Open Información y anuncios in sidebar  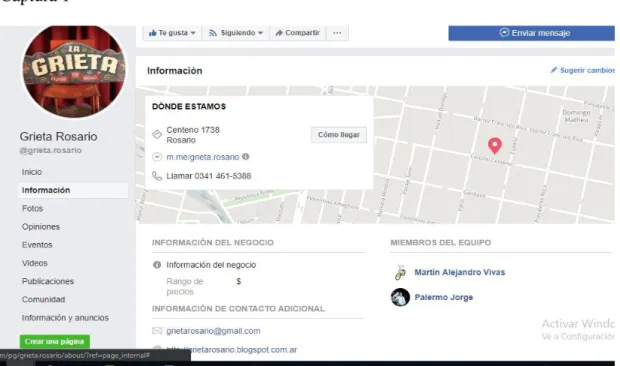click(x=65, y=318)
